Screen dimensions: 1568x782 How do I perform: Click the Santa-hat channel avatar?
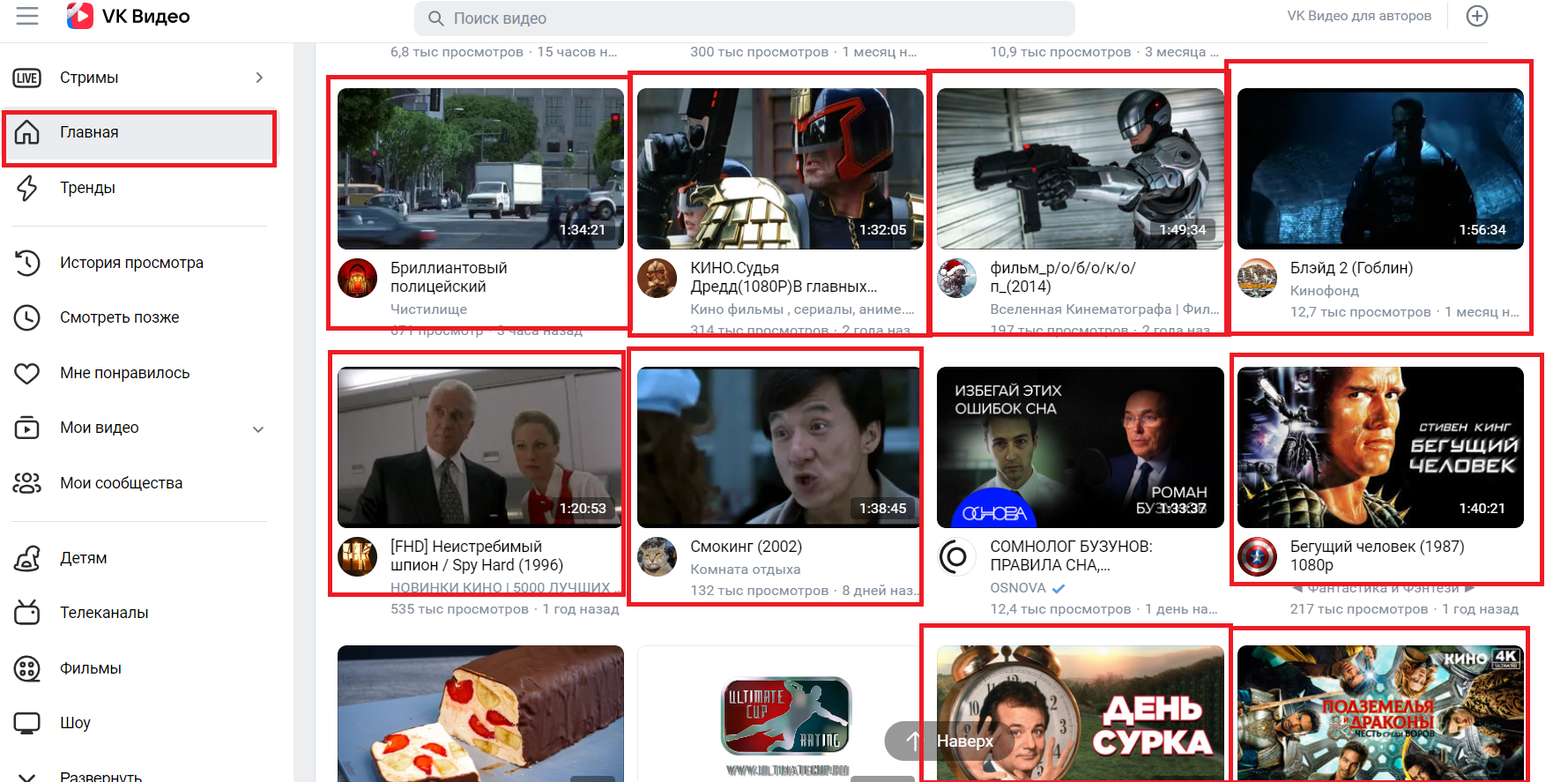(x=956, y=279)
